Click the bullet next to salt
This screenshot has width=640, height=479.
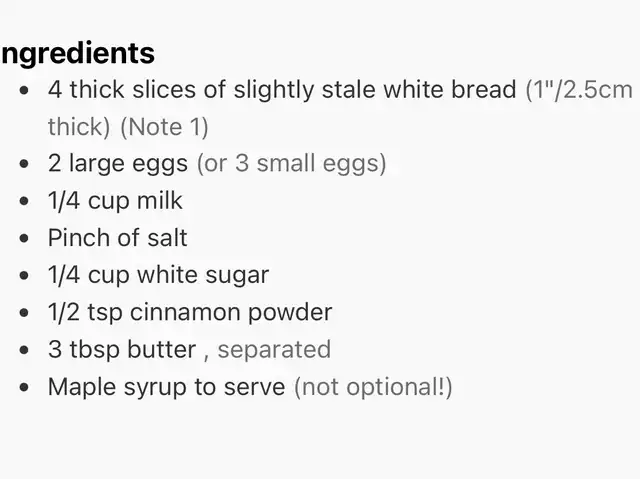pos(24,238)
